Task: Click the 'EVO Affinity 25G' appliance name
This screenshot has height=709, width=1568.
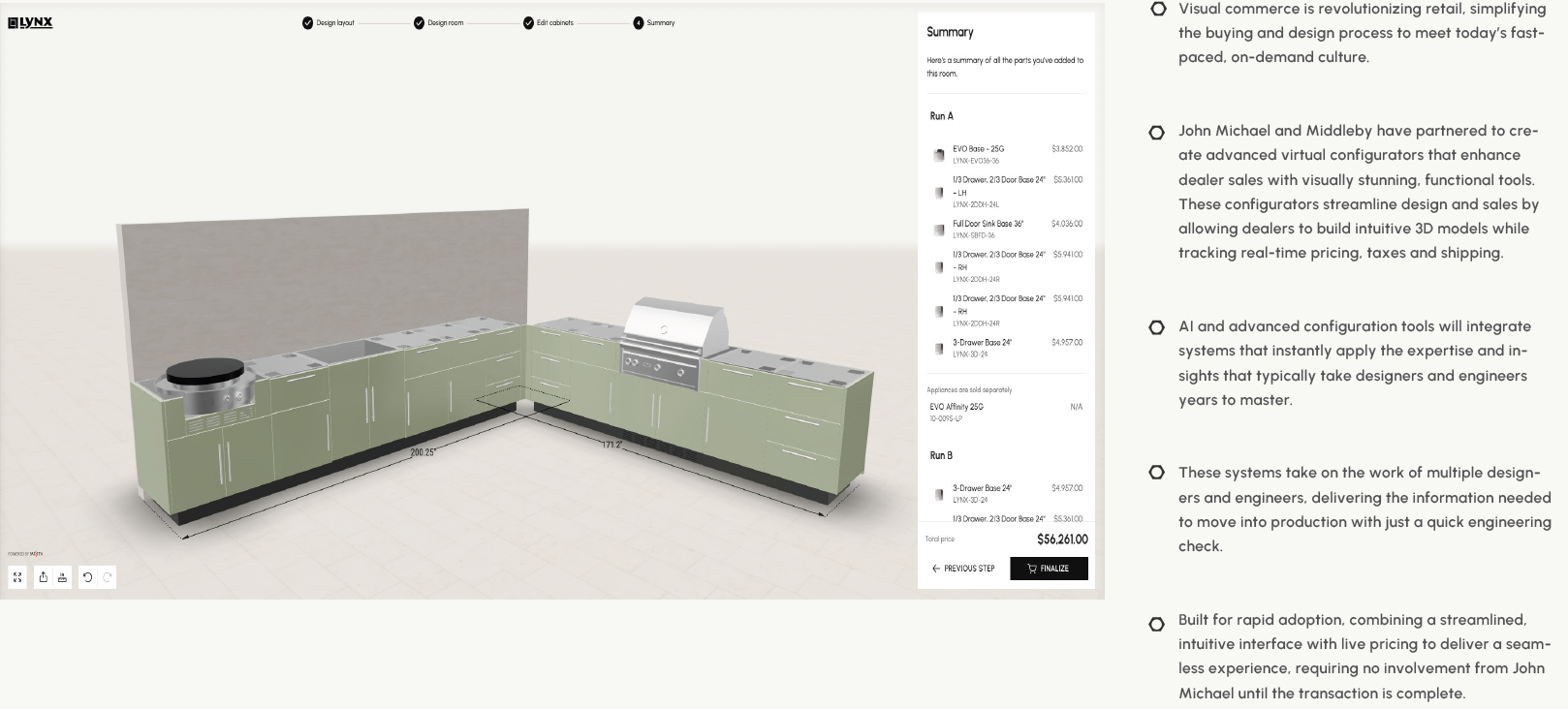Action: 956,407
